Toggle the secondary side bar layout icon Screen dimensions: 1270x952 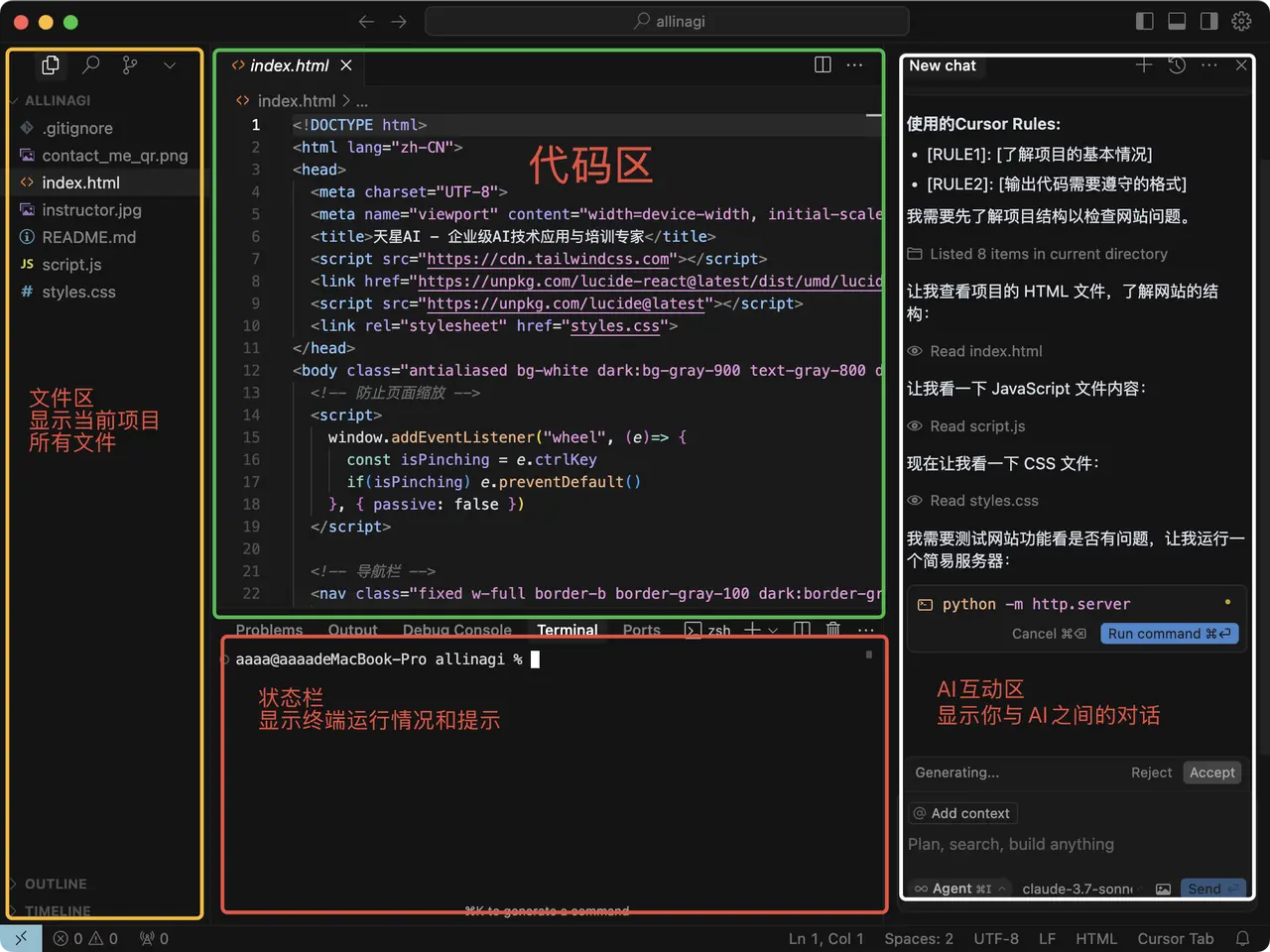(1208, 21)
